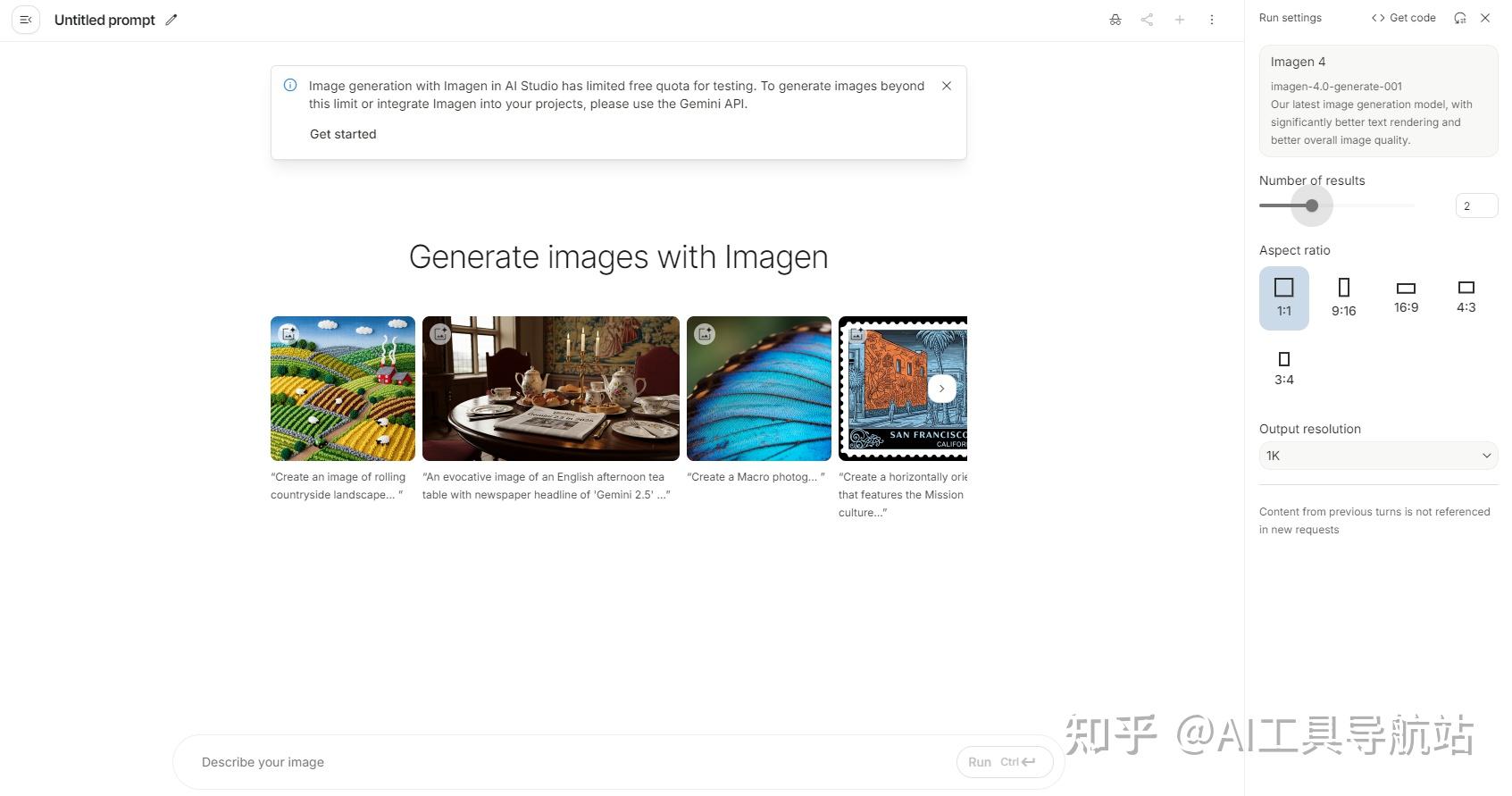
Task: Click image icon on butterfly thumbnail
Action: (x=705, y=334)
